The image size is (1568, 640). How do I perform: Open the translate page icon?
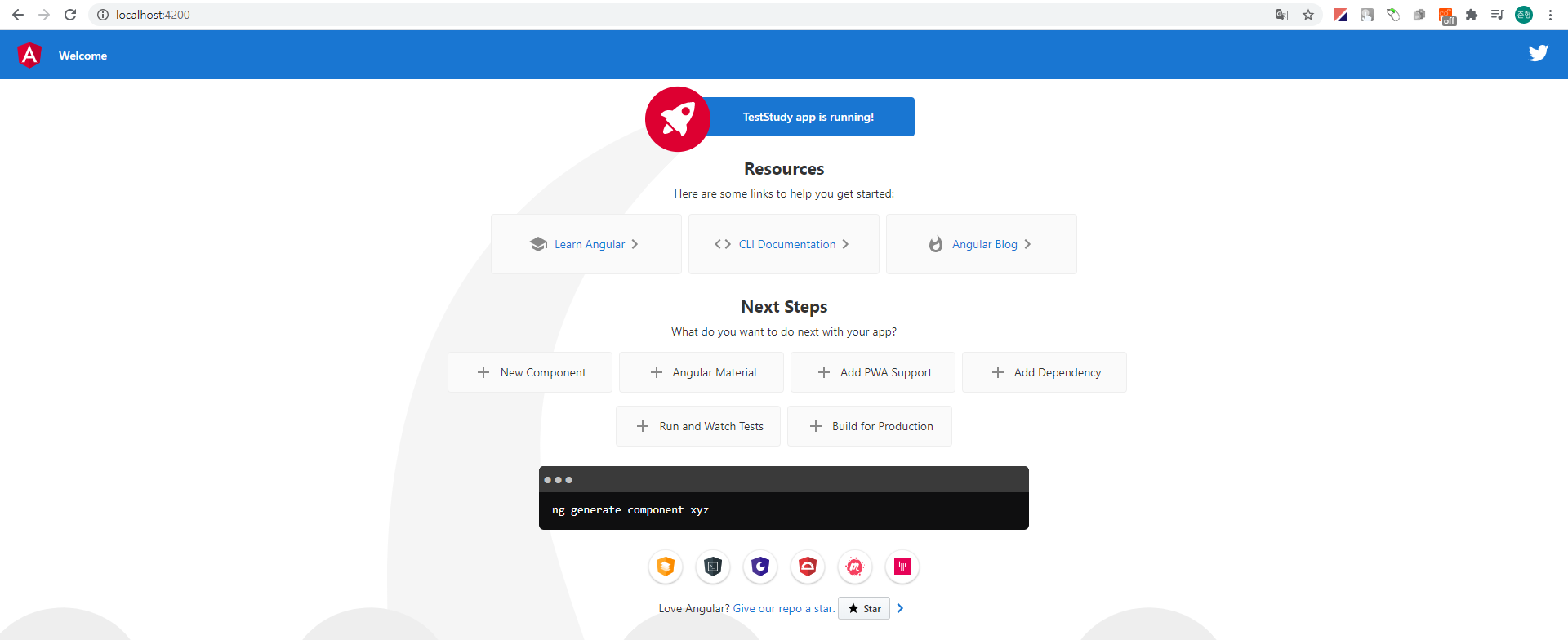pyautogui.click(x=1282, y=15)
